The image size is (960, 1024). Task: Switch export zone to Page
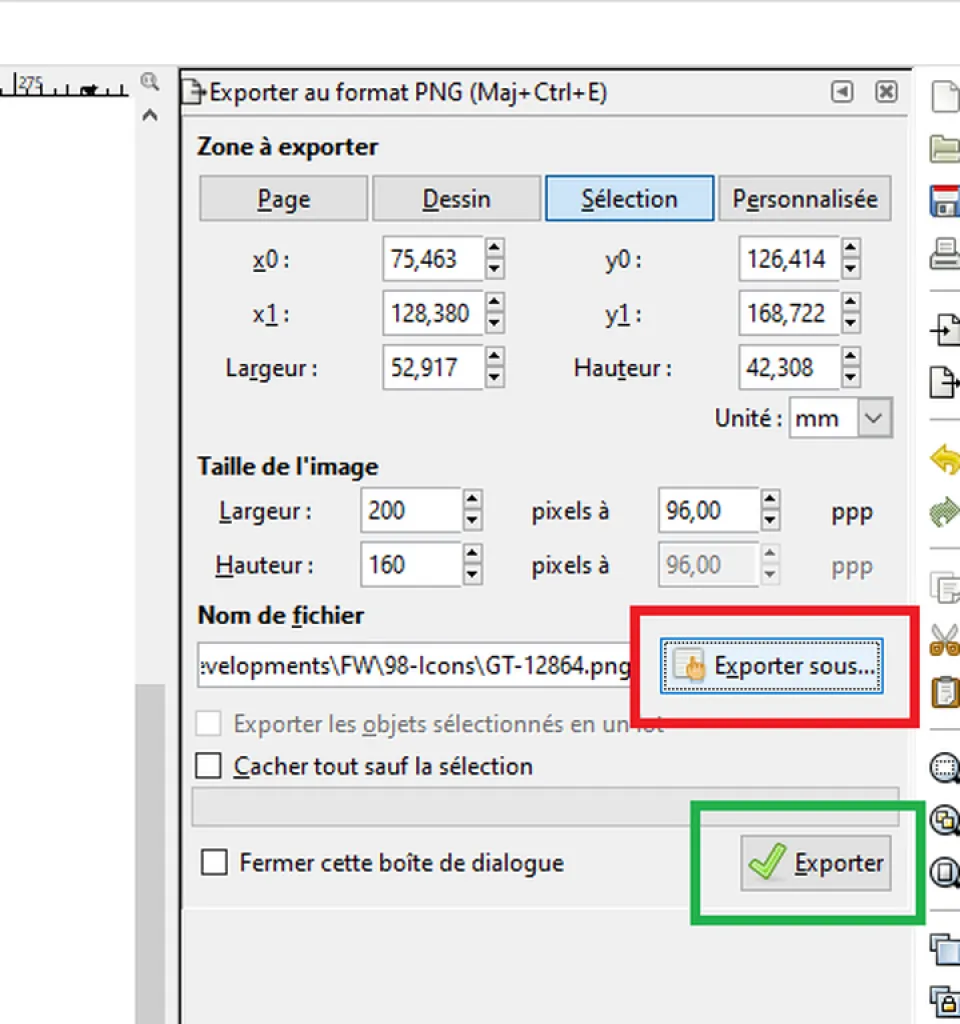283,199
